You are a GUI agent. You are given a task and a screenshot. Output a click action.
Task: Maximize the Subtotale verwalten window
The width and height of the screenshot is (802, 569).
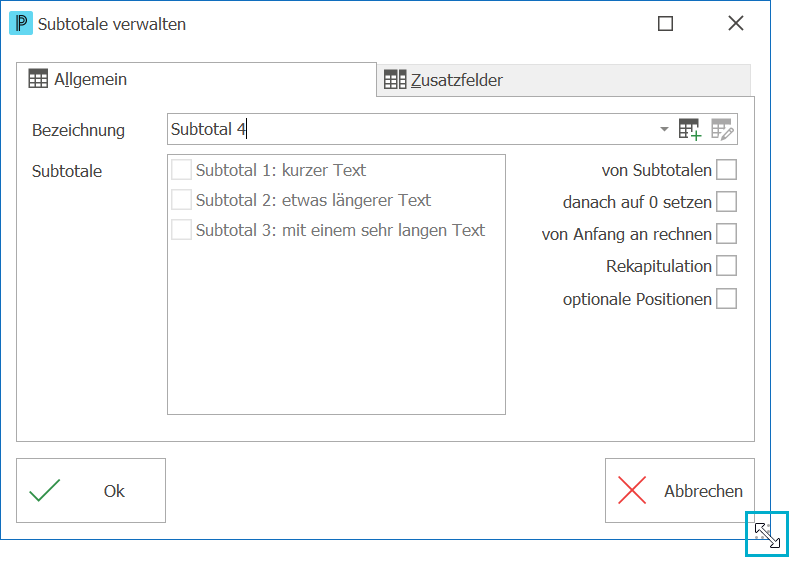[x=665, y=24]
